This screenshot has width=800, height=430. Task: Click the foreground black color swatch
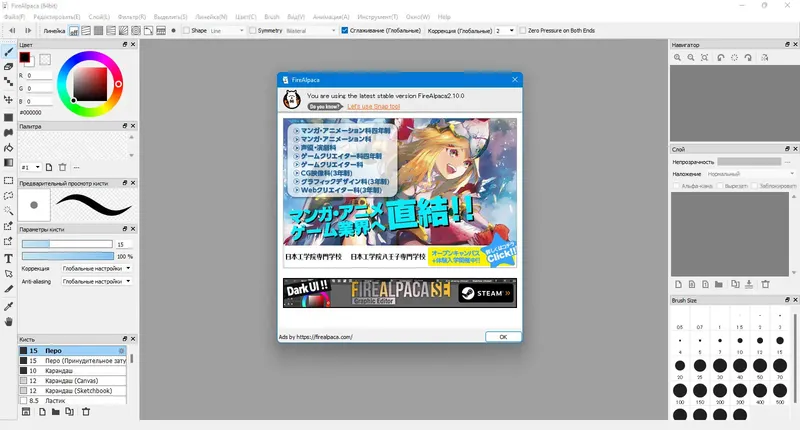click(x=24, y=58)
